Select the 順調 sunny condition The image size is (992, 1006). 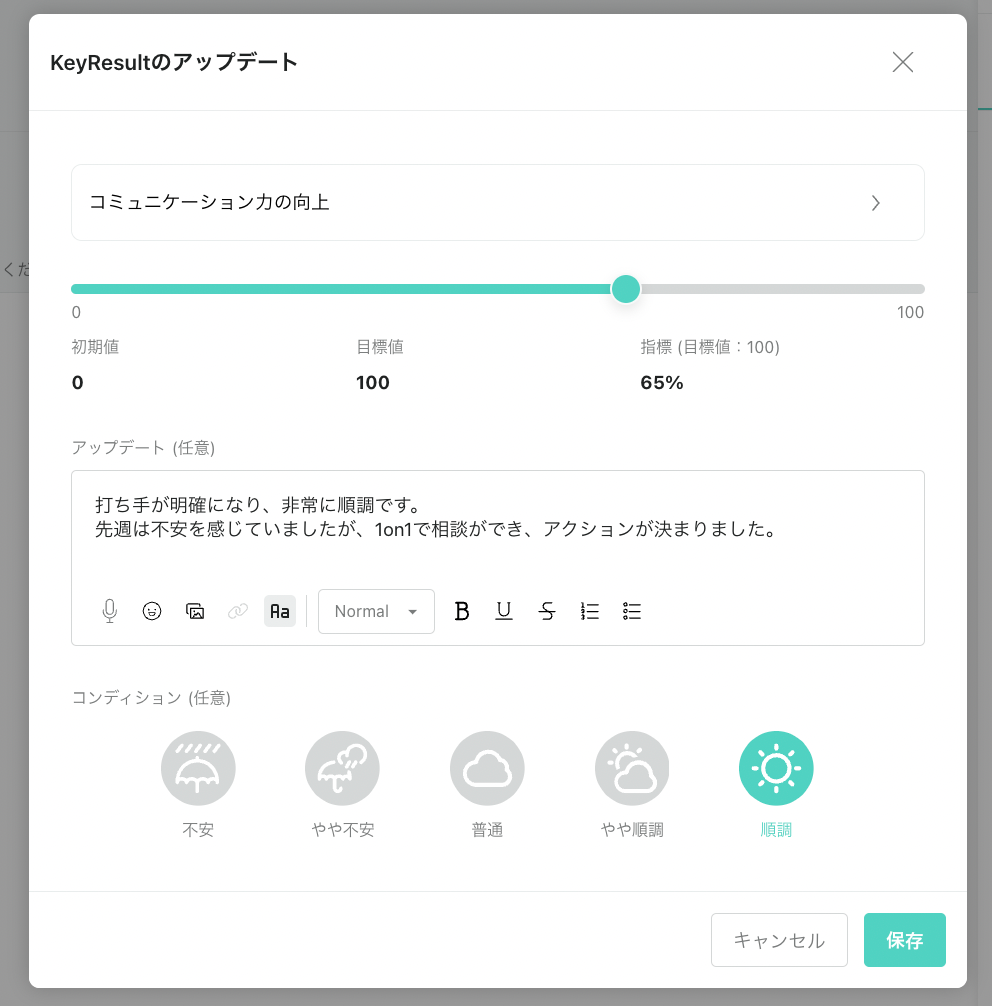click(x=776, y=768)
